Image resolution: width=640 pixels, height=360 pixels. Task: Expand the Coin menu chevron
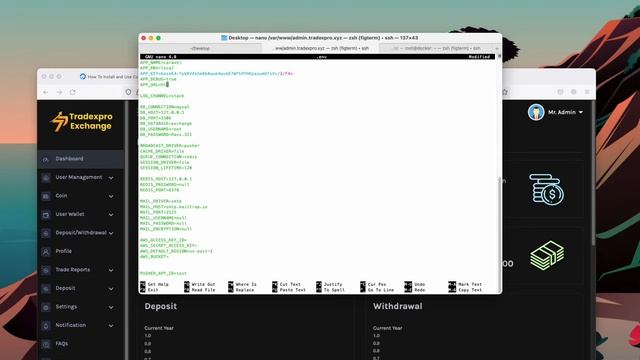pyautogui.click(x=111, y=196)
